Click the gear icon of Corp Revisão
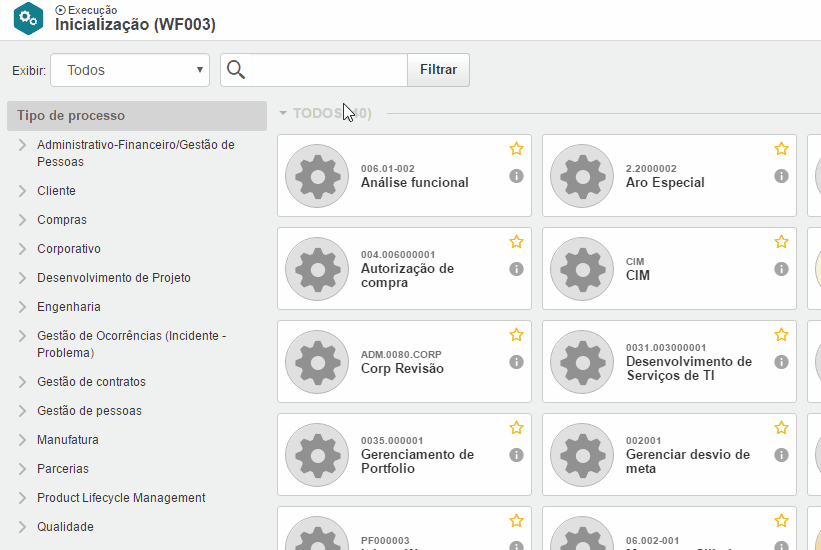821x550 pixels. (317, 361)
